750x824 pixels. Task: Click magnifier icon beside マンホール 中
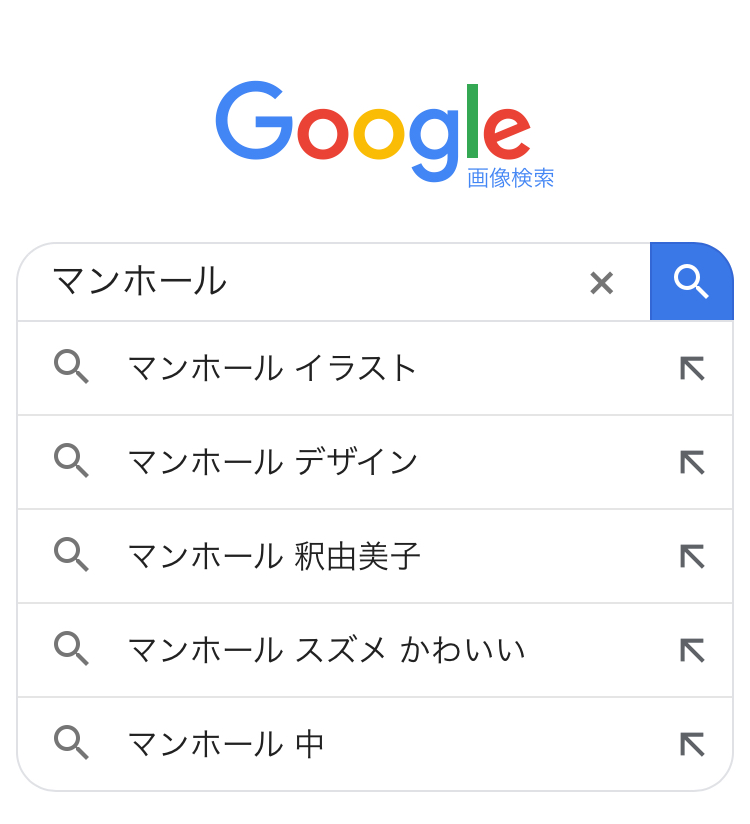(71, 744)
